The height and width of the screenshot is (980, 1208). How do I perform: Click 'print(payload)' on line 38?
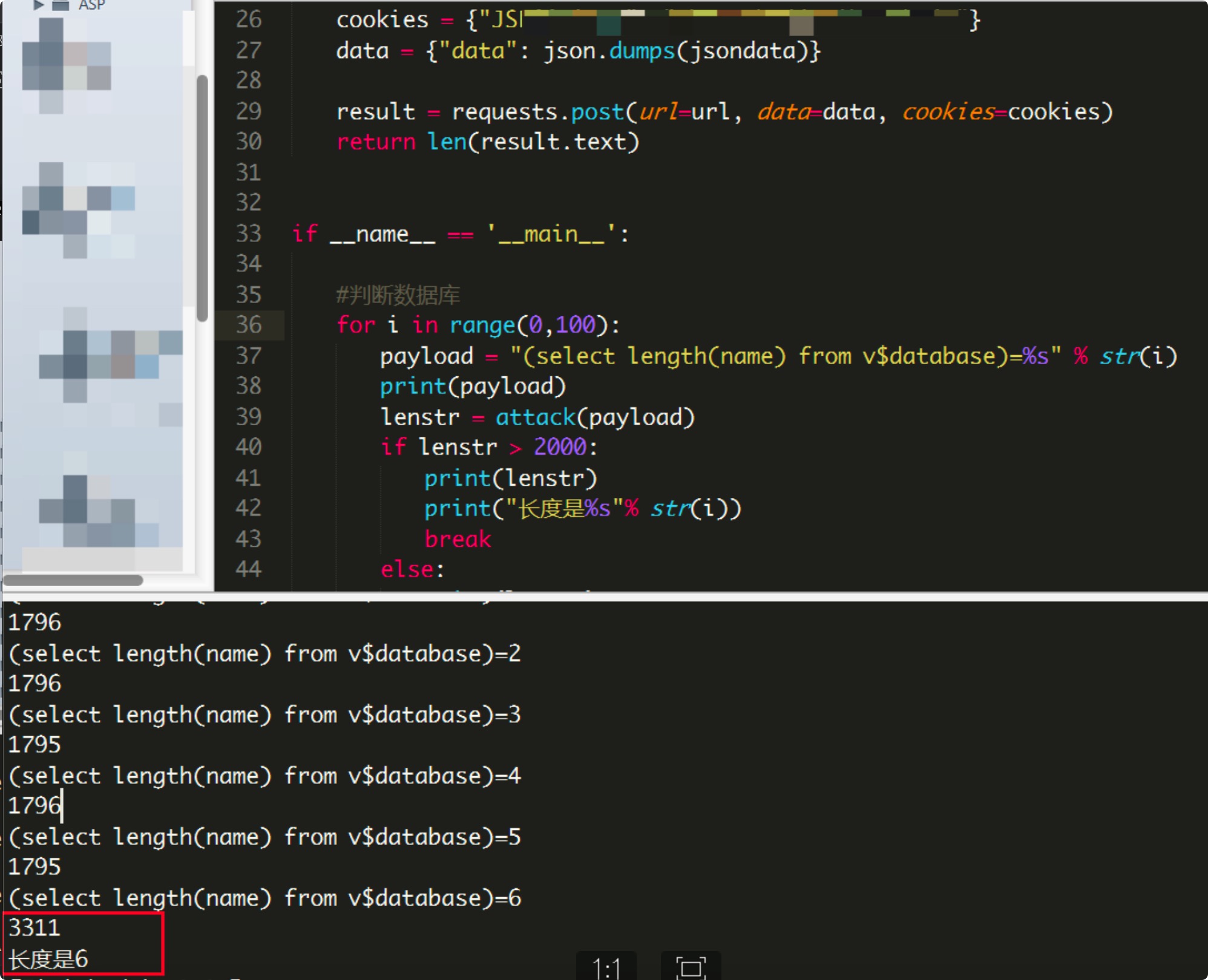(473, 387)
